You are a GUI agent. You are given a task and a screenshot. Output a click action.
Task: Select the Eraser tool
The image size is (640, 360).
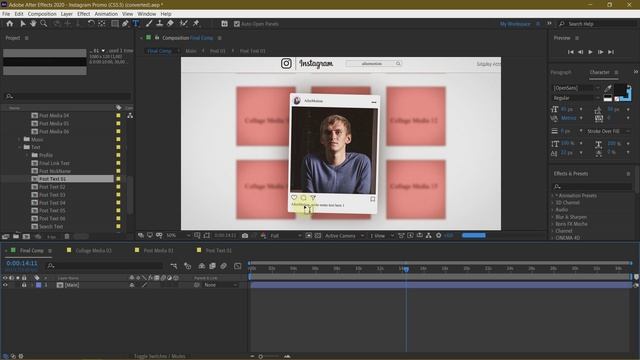(170, 24)
